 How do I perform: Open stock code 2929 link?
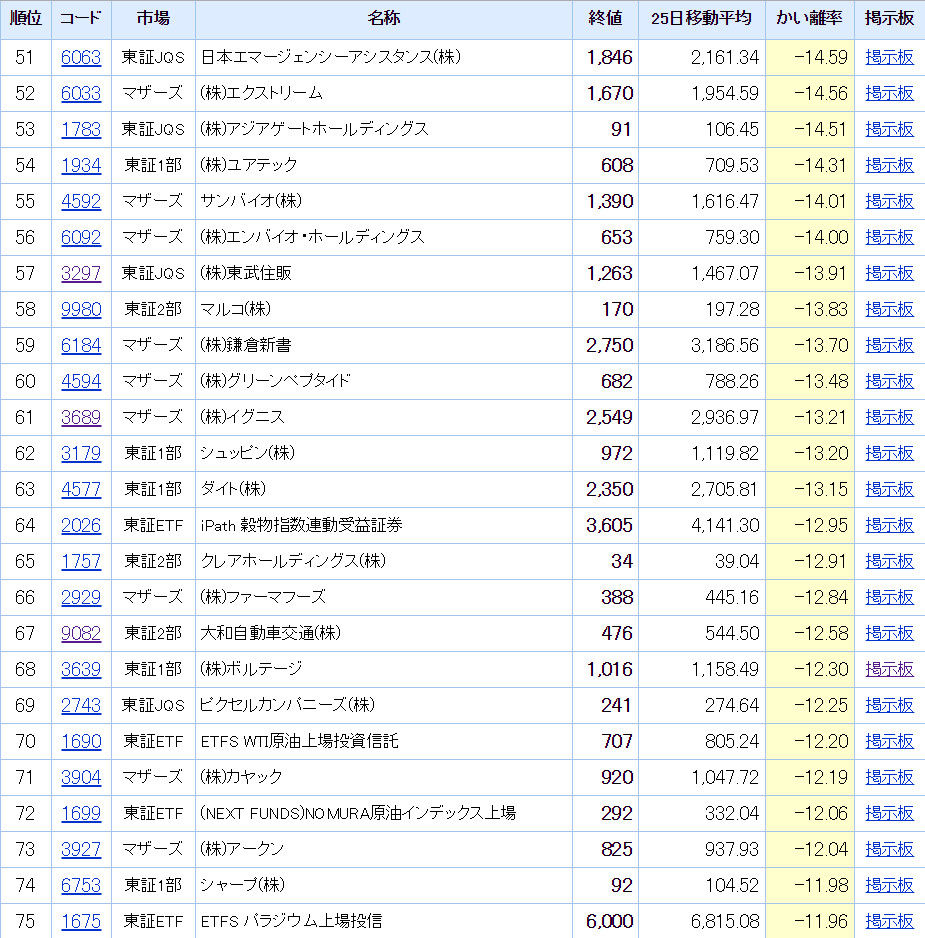tap(81, 597)
